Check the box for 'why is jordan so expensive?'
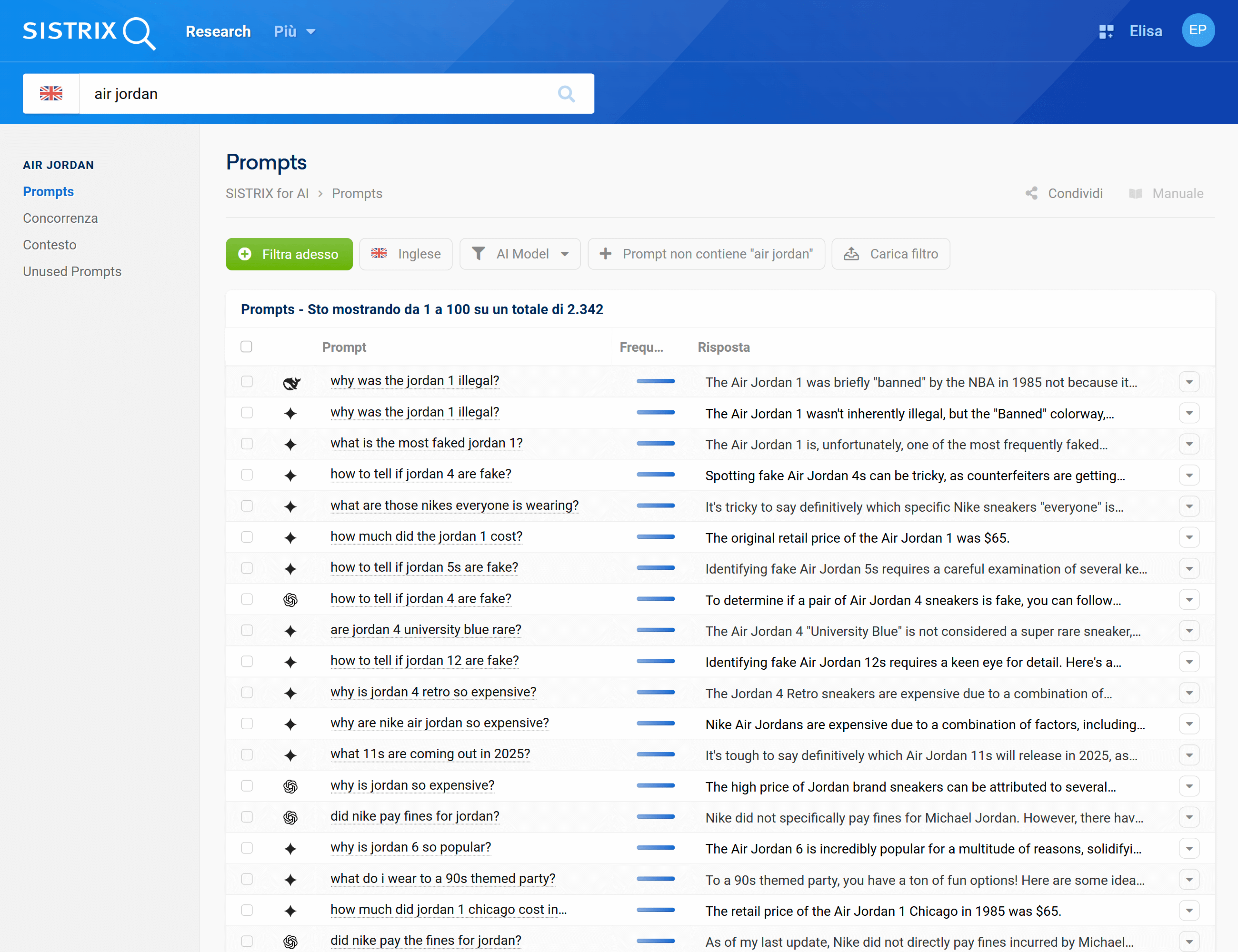Image resolution: width=1238 pixels, height=952 pixels. tap(247, 785)
